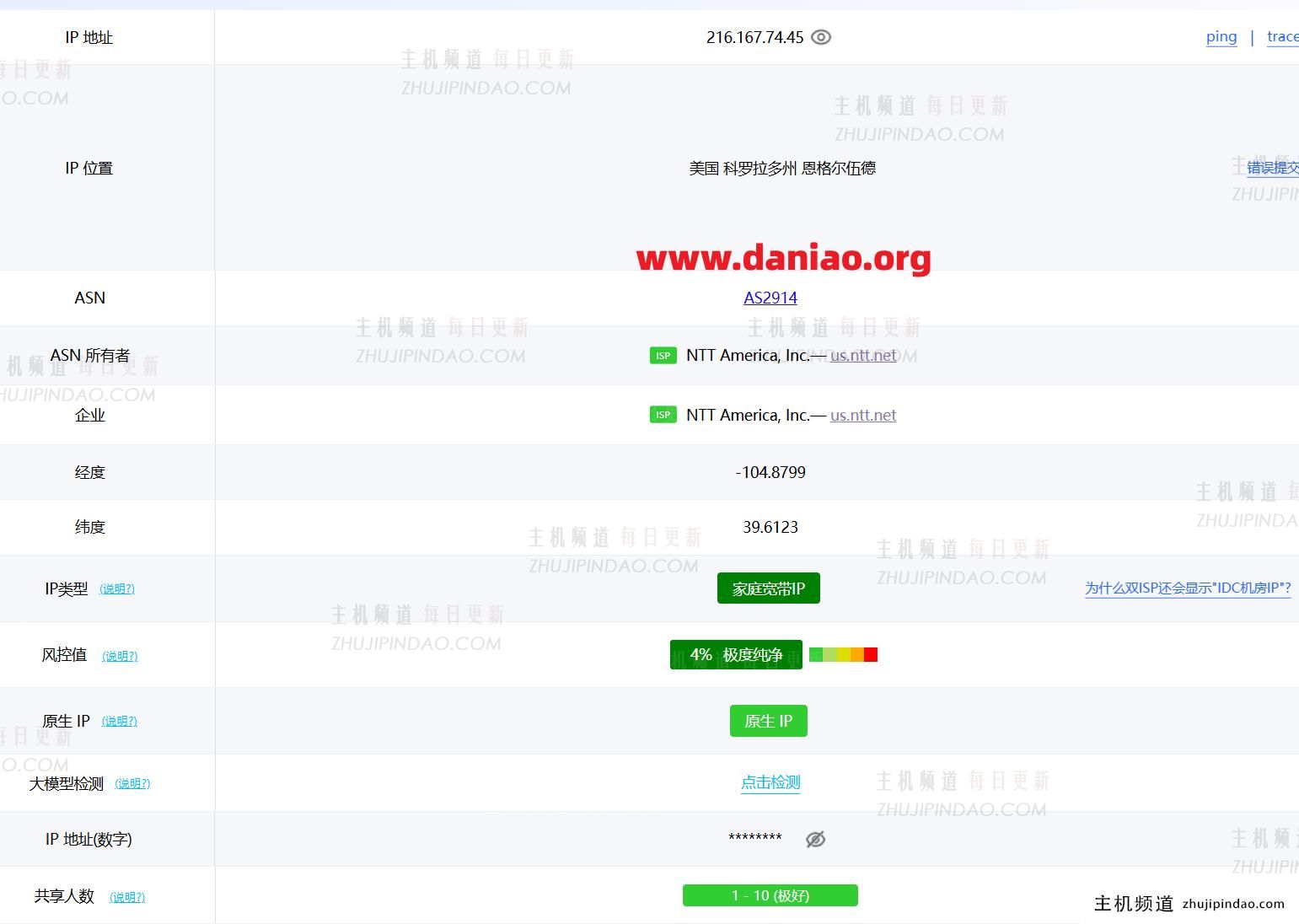
Task: Open the trace link
Action: point(1282,36)
